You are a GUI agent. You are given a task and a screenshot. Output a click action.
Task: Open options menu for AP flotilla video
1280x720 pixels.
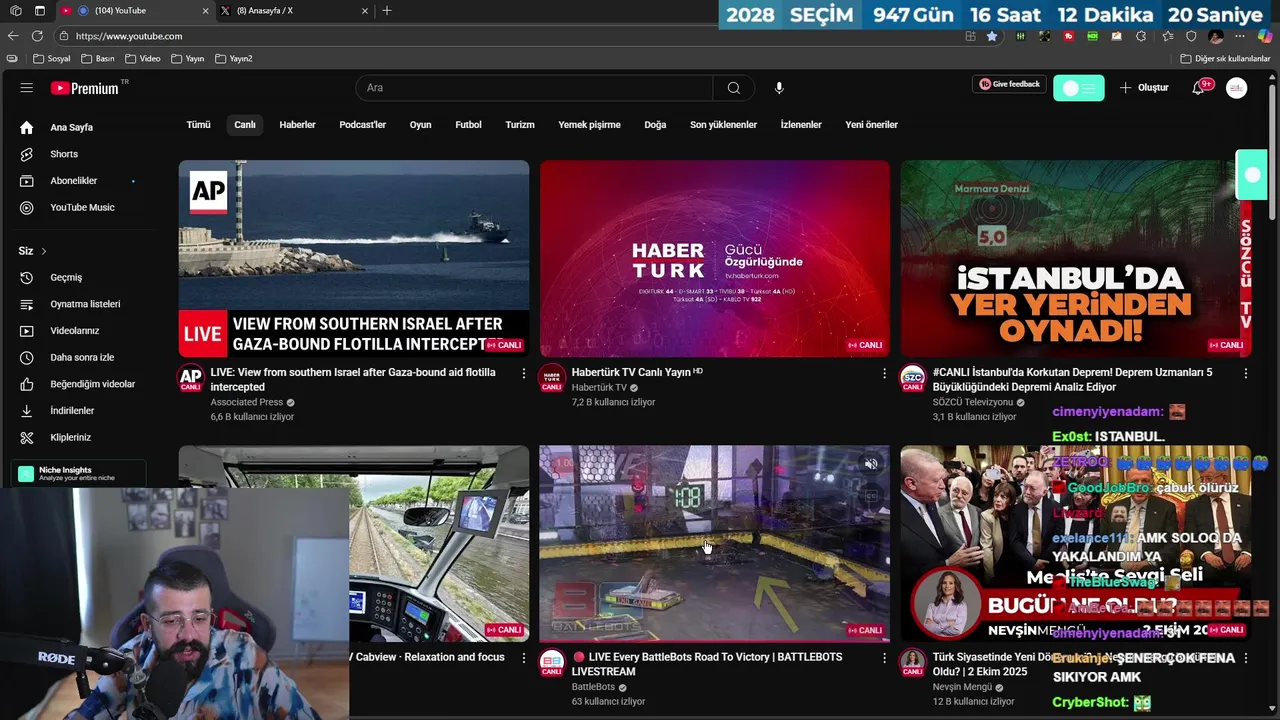pyautogui.click(x=523, y=373)
